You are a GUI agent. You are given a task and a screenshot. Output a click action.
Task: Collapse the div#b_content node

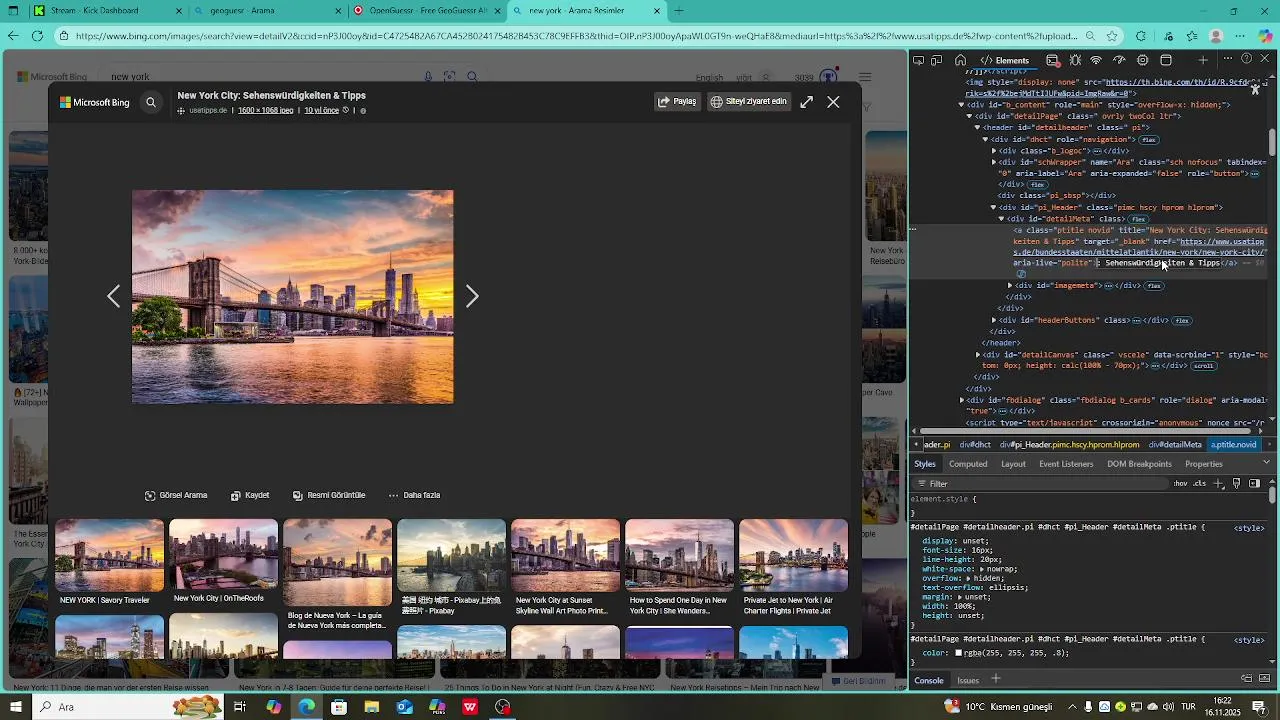(x=961, y=105)
